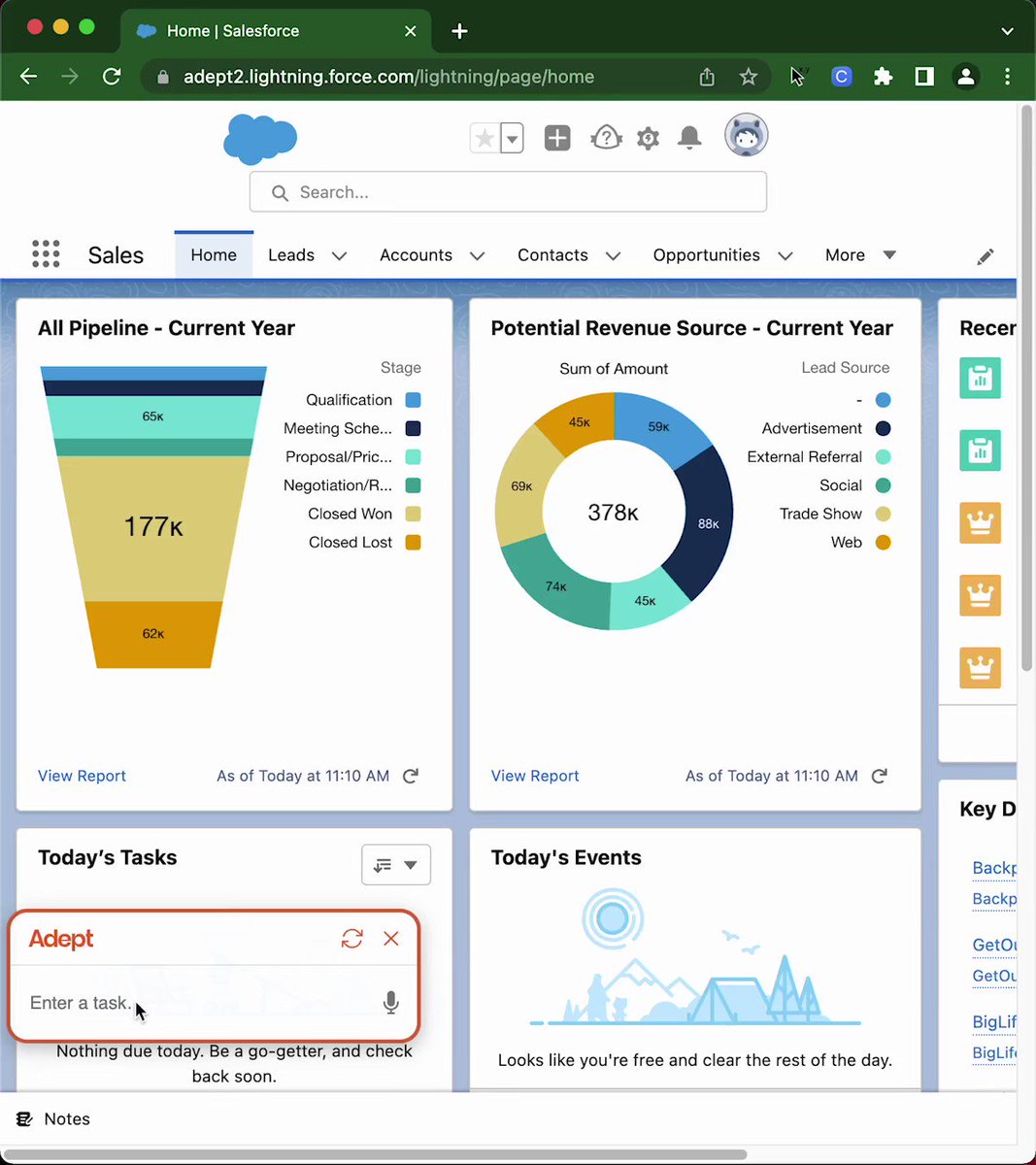This screenshot has height=1165, width=1036.
Task: Click View Report under Potential Revenue Source
Action: click(x=535, y=776)
